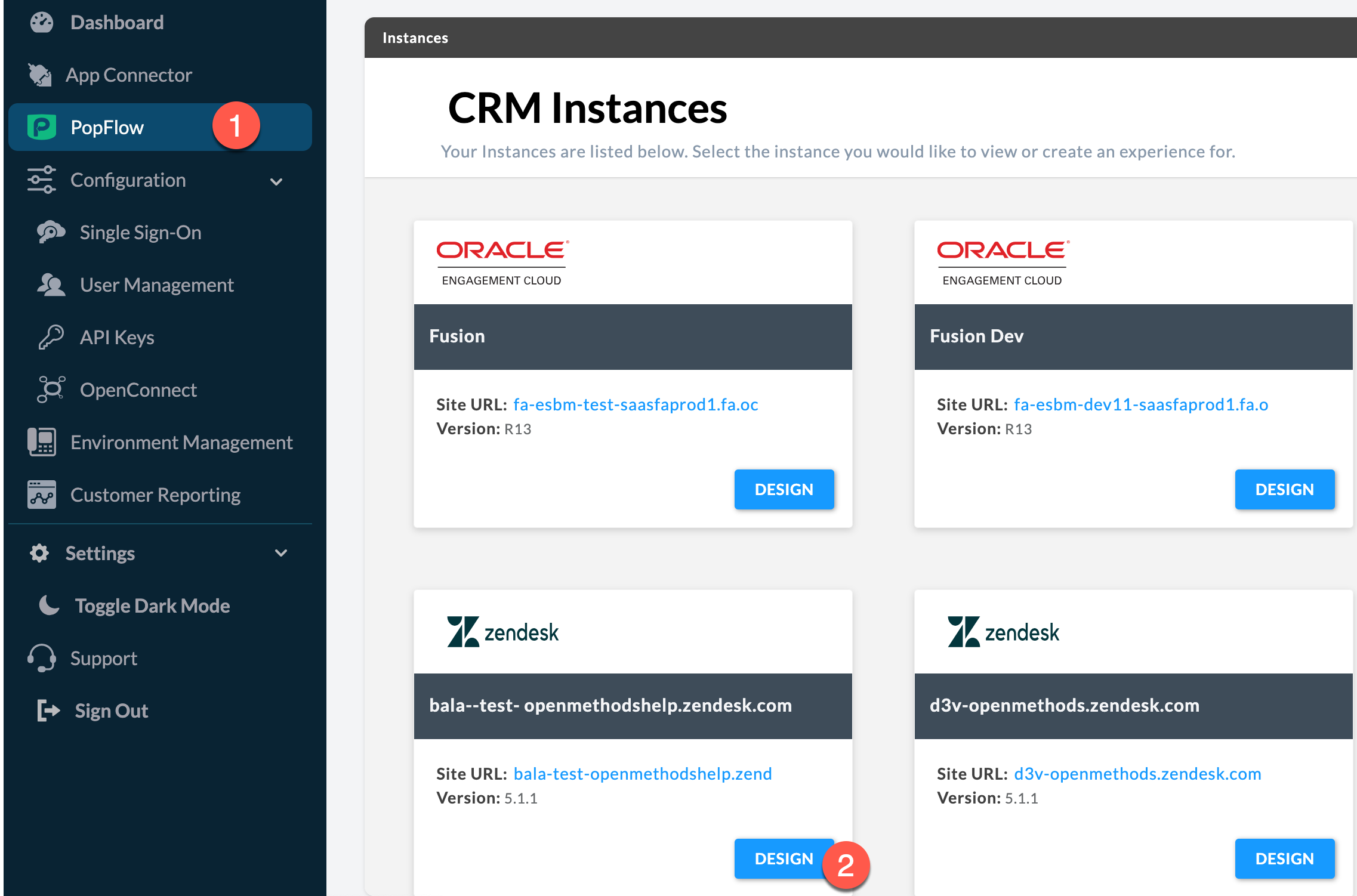Open Dashboard from the sidebar
This screenshot has width=1357, height=896.
117,23
